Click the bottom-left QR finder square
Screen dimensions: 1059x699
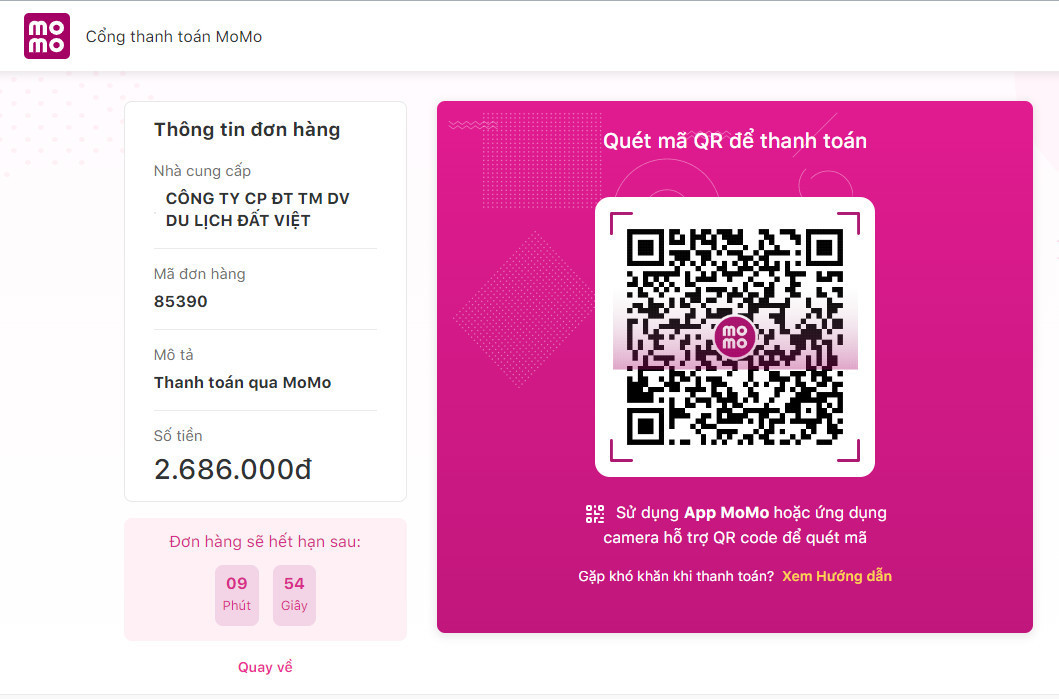click(x=646, y=426)
